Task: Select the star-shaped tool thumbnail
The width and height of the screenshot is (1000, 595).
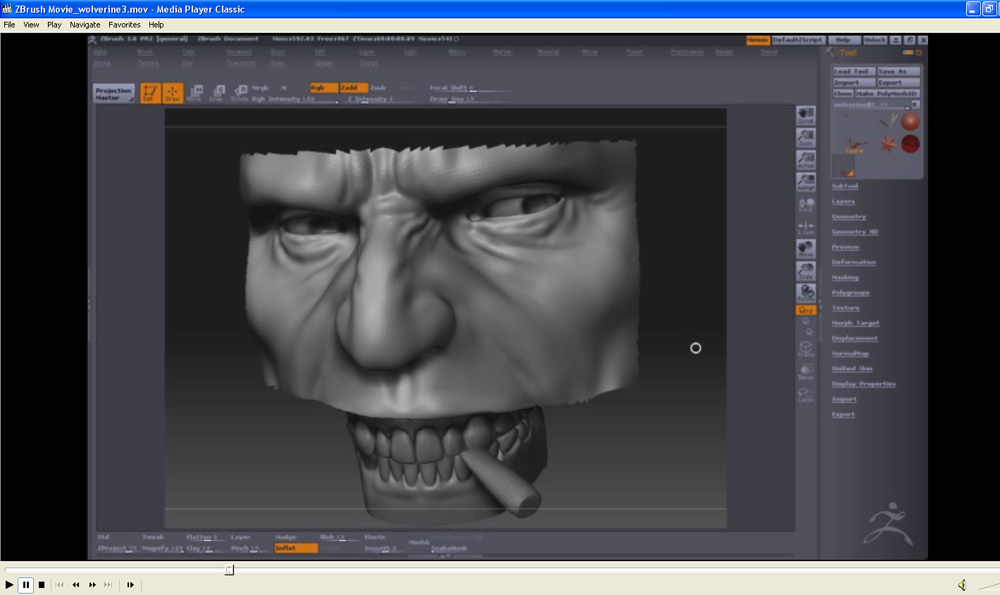Action: pos(887,144)
